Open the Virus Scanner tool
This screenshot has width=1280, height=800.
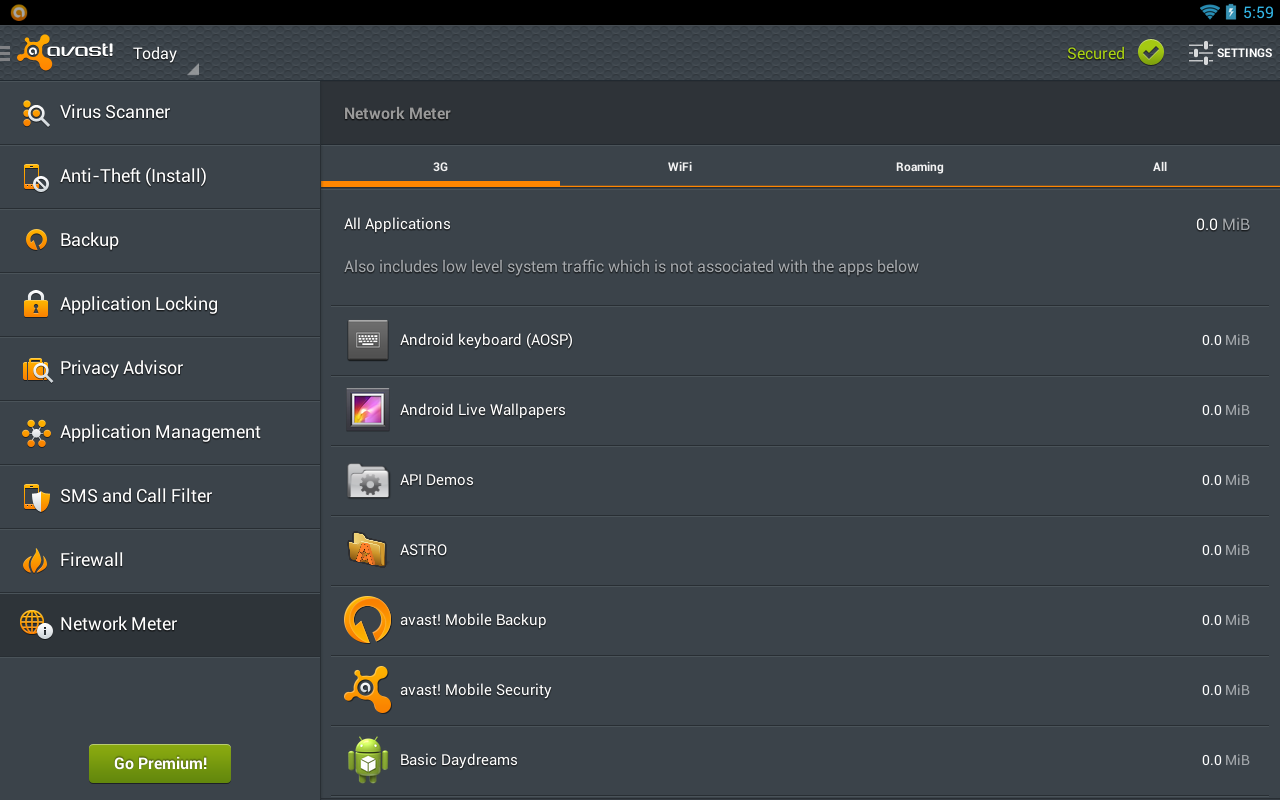[x=35, y=112]
